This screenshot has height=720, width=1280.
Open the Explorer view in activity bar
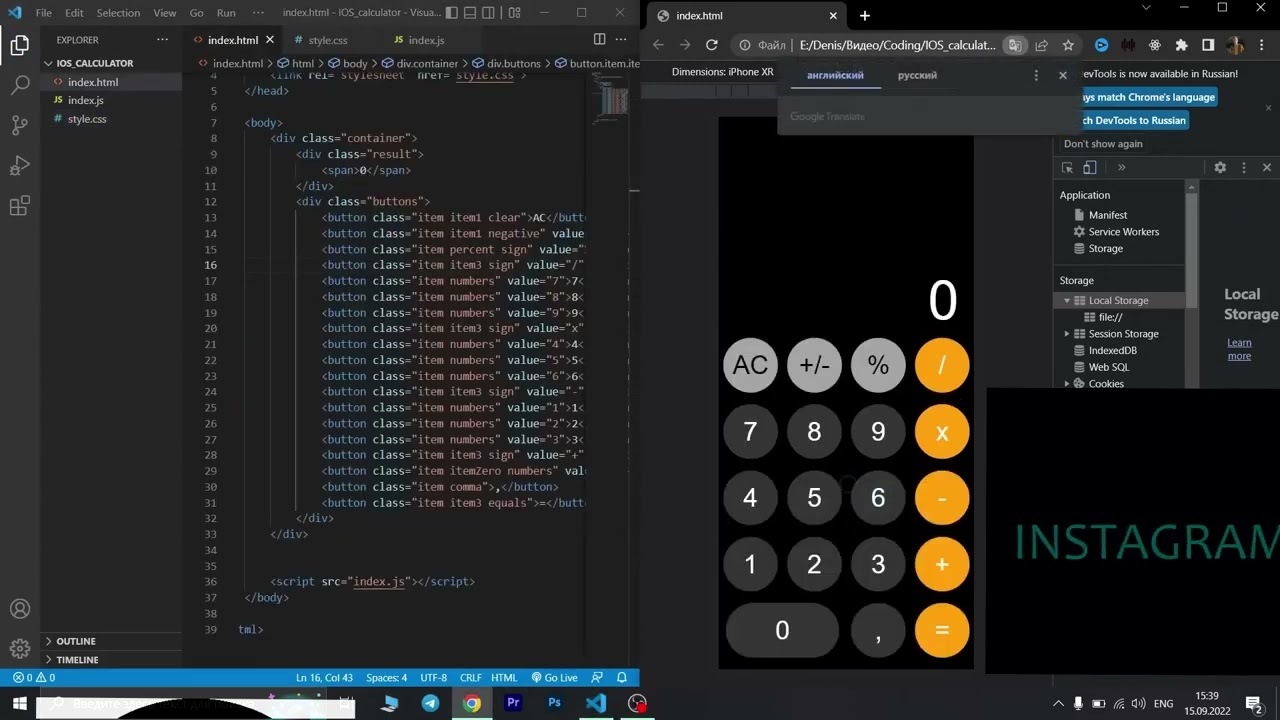19,45
